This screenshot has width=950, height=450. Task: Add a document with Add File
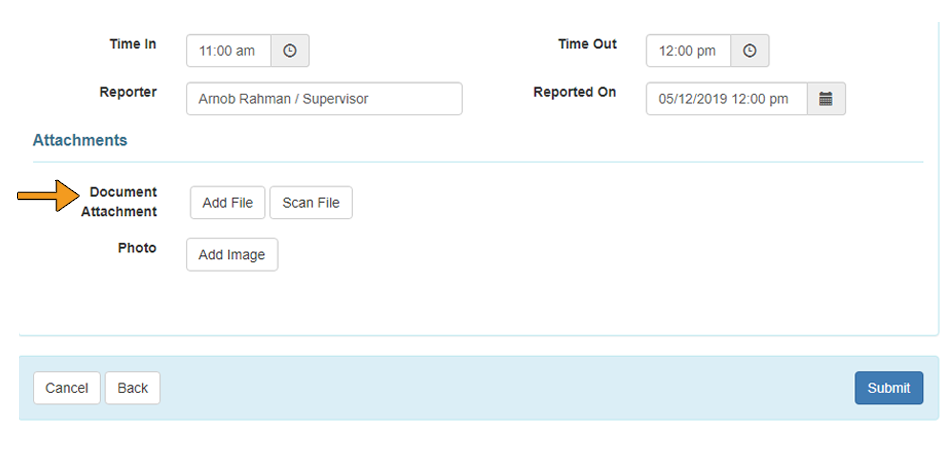click(227, 202)
